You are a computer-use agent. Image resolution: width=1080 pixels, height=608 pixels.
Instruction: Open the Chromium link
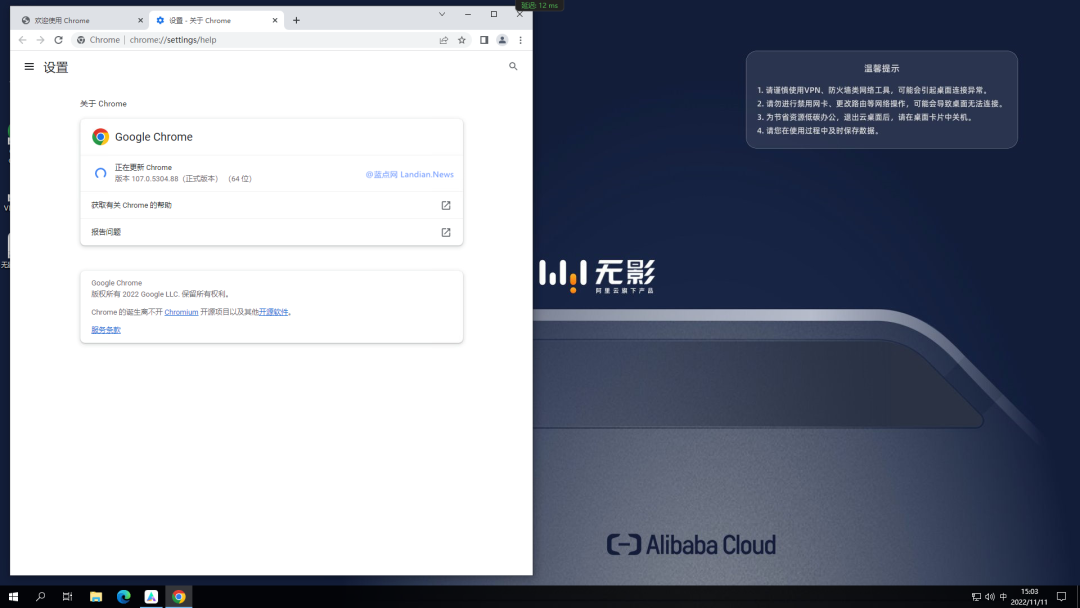point(181,312)
